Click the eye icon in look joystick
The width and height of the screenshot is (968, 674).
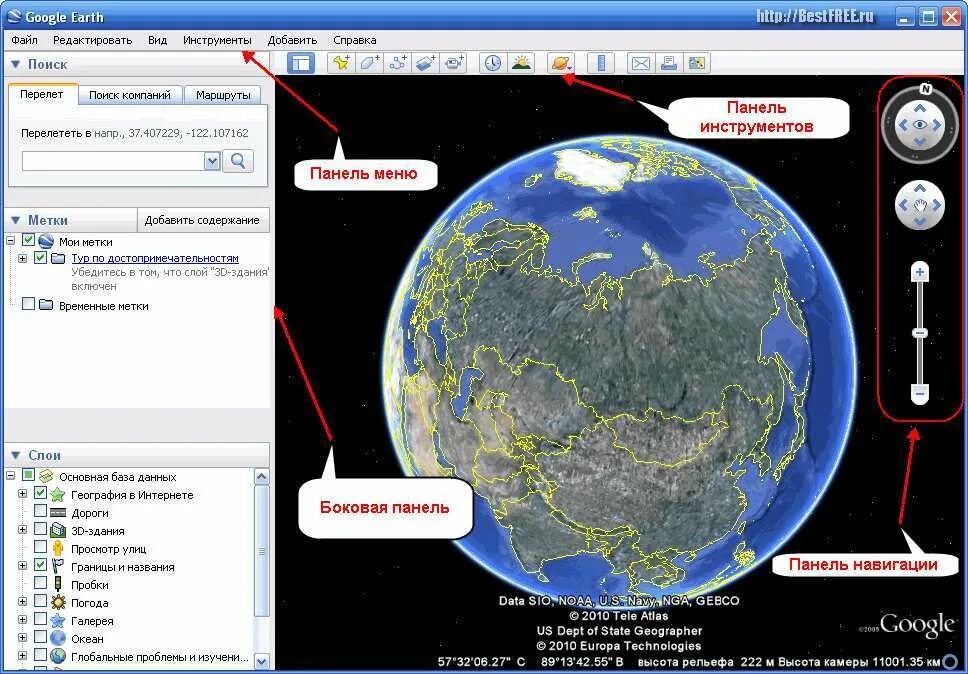(920, 125)
